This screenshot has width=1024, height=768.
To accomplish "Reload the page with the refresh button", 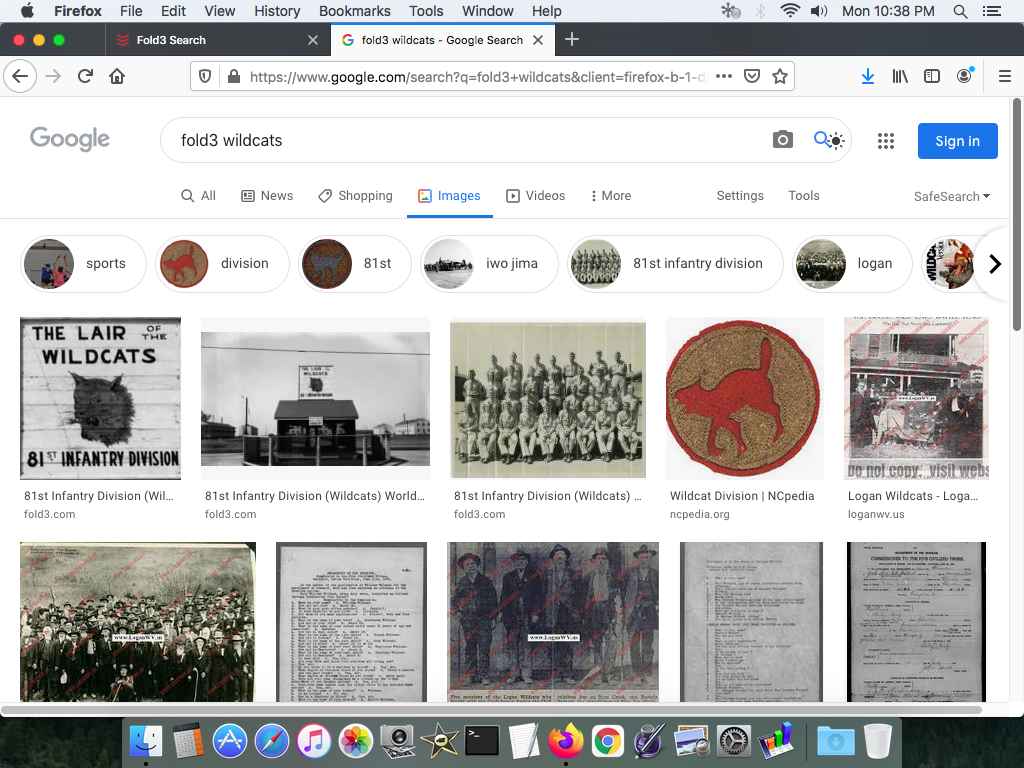I will tap(86, 76).
